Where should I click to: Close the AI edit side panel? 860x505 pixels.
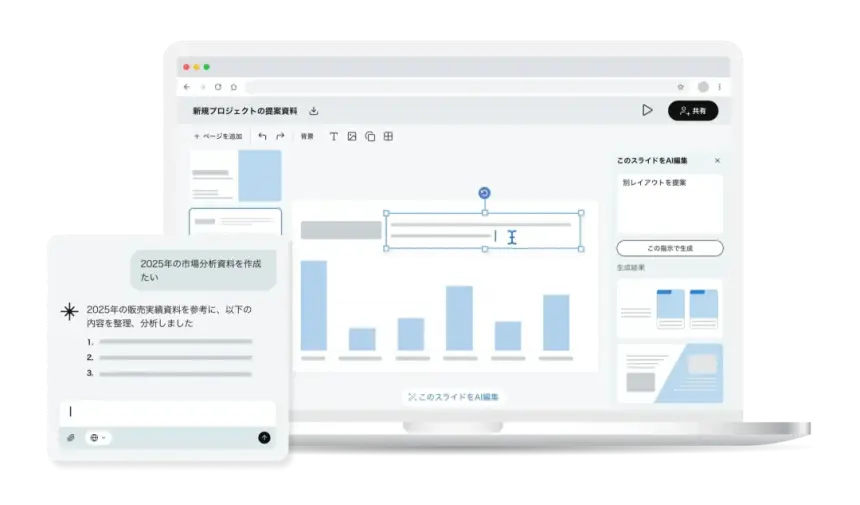point(717,160)
